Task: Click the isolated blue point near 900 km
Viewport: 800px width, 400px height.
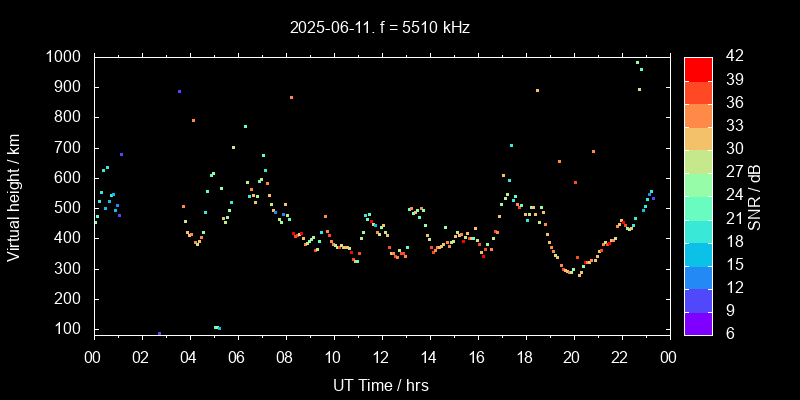Action: [179, 91]
